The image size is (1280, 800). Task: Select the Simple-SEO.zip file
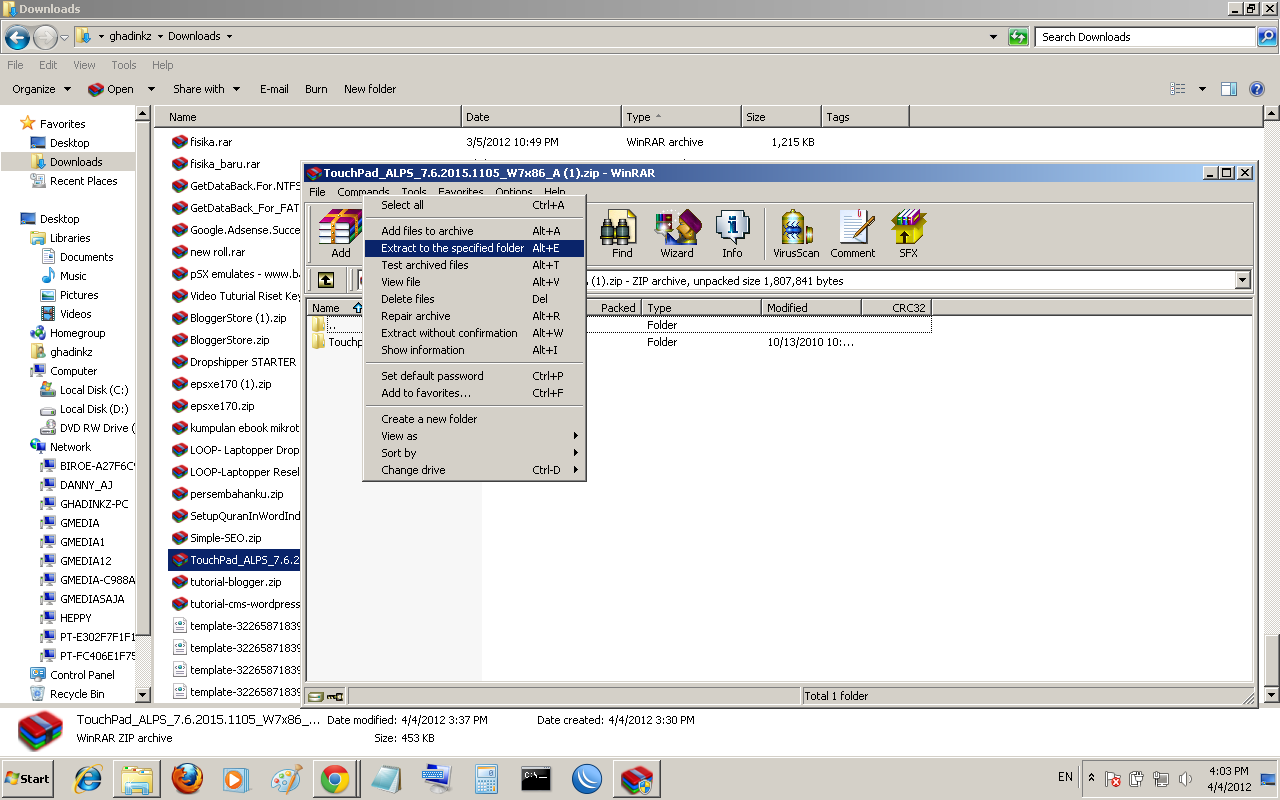(x=225, y=538)
